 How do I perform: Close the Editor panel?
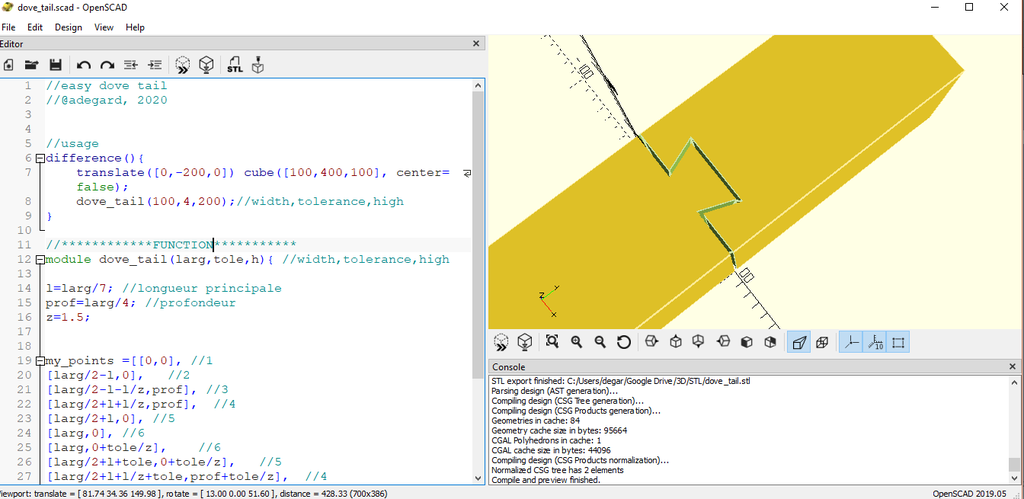coord(476,43)
